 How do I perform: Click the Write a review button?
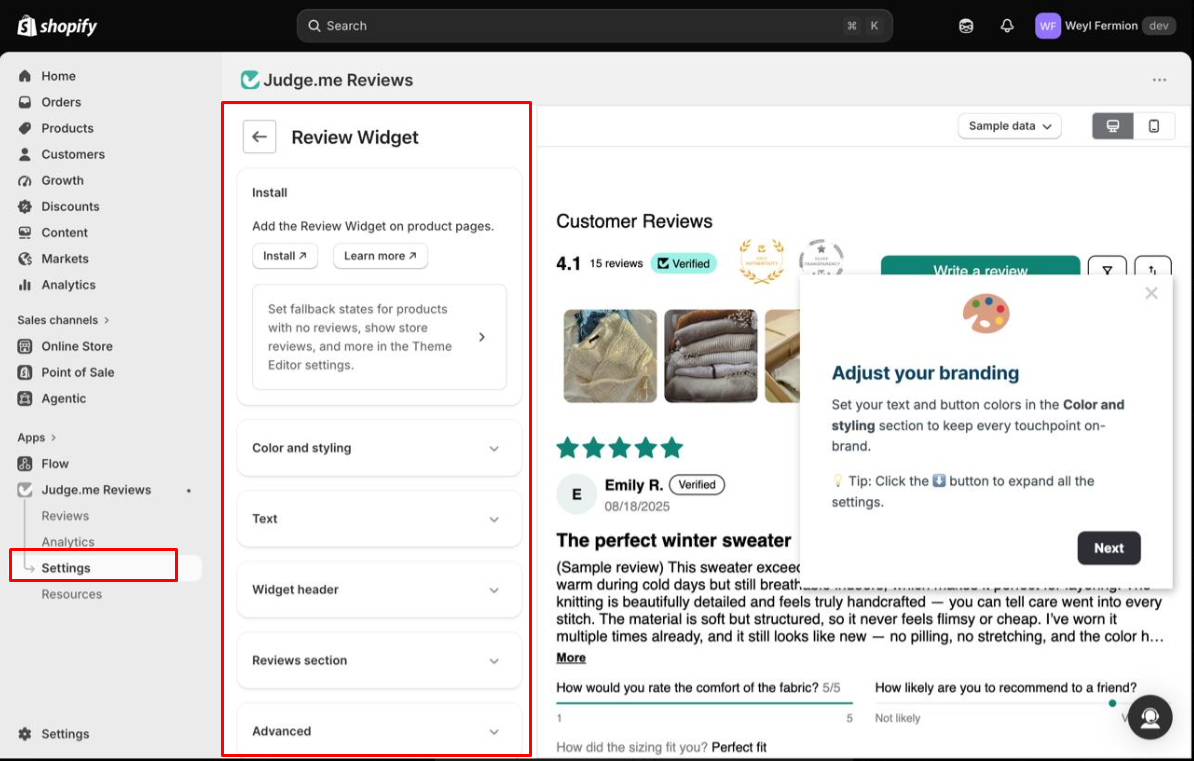tap(980, 267)
